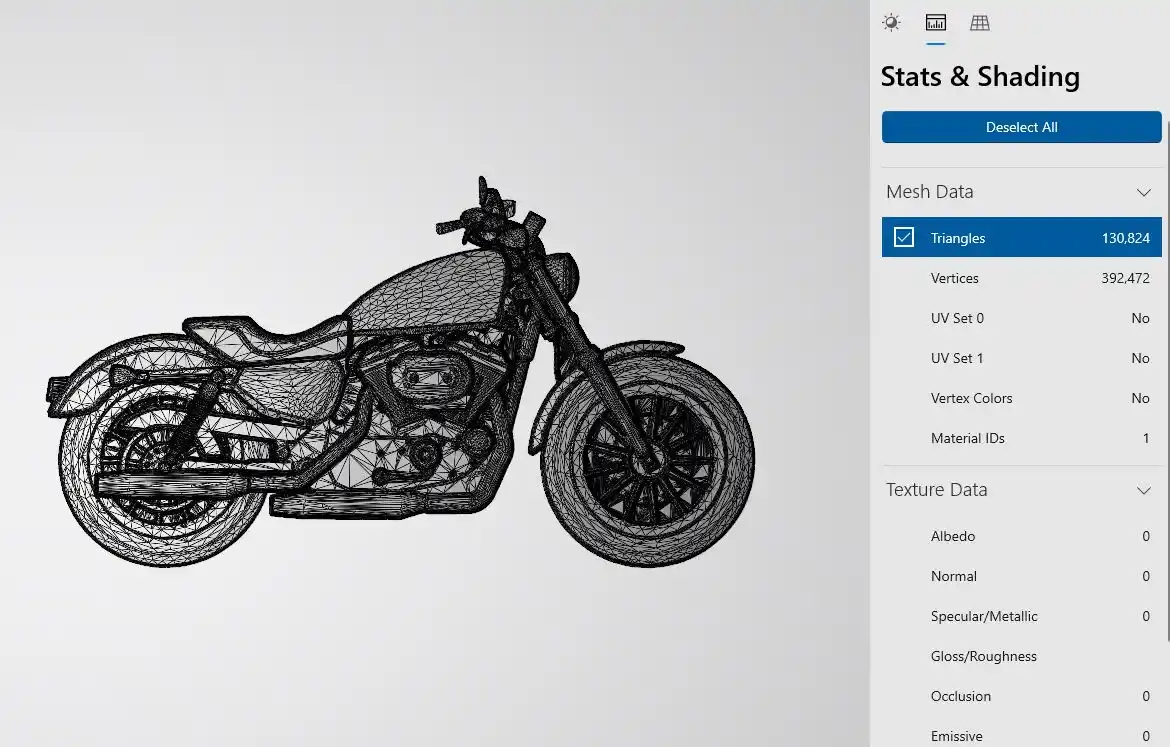This screenshot has width=1170, height=747.
Task: Select the UV Set 0 row
Action: click(1020, 318)
